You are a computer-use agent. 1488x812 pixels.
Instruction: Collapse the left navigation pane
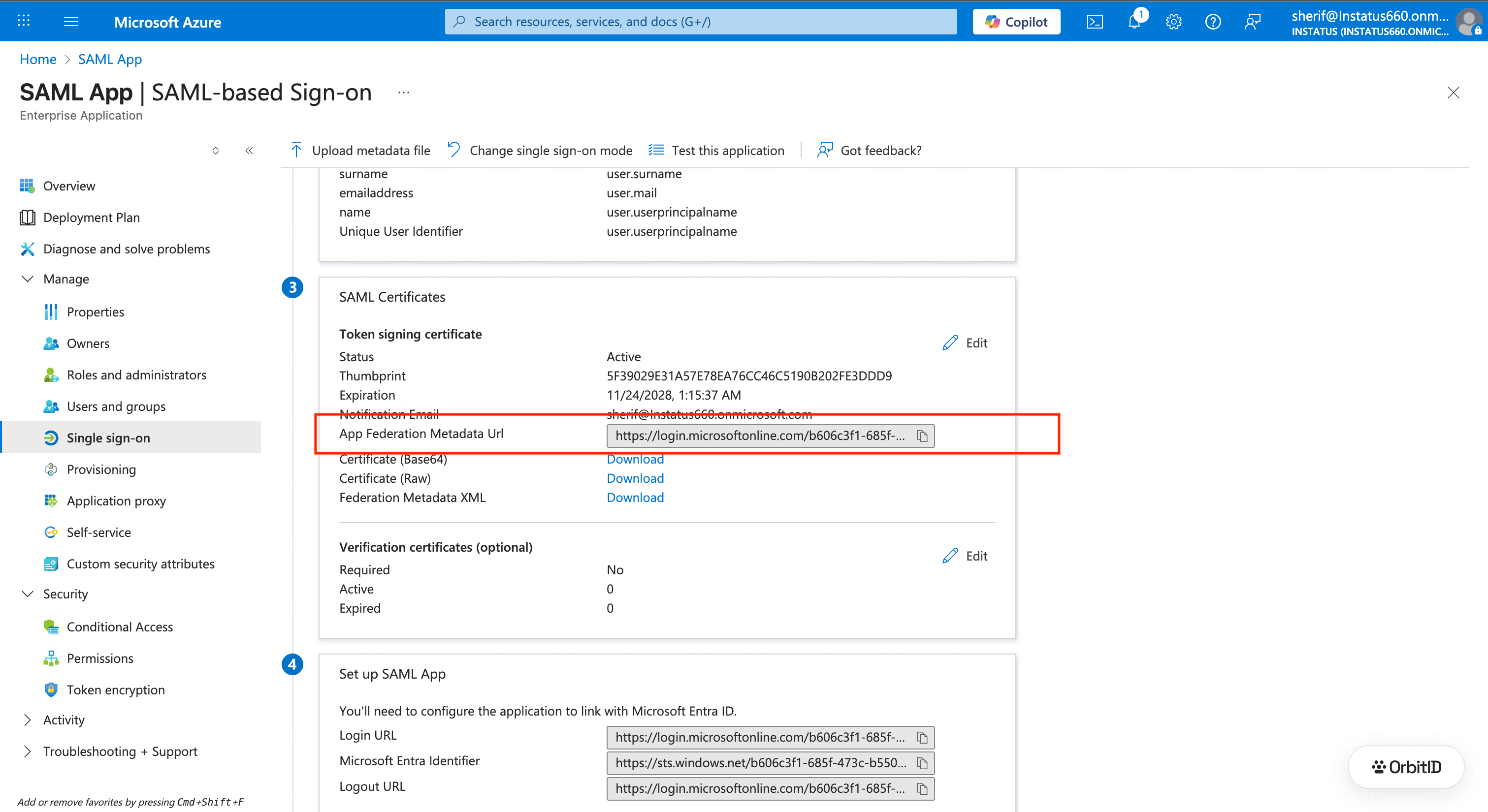pyautogui.click(x=249, y=151)
